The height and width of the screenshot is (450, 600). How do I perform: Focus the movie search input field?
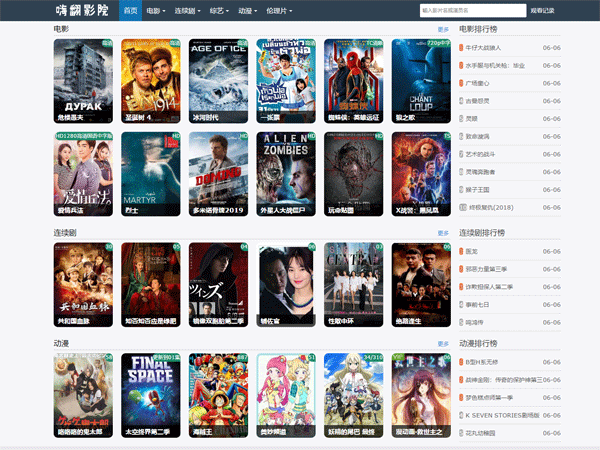pyautogui.click(x=472, y=10)
